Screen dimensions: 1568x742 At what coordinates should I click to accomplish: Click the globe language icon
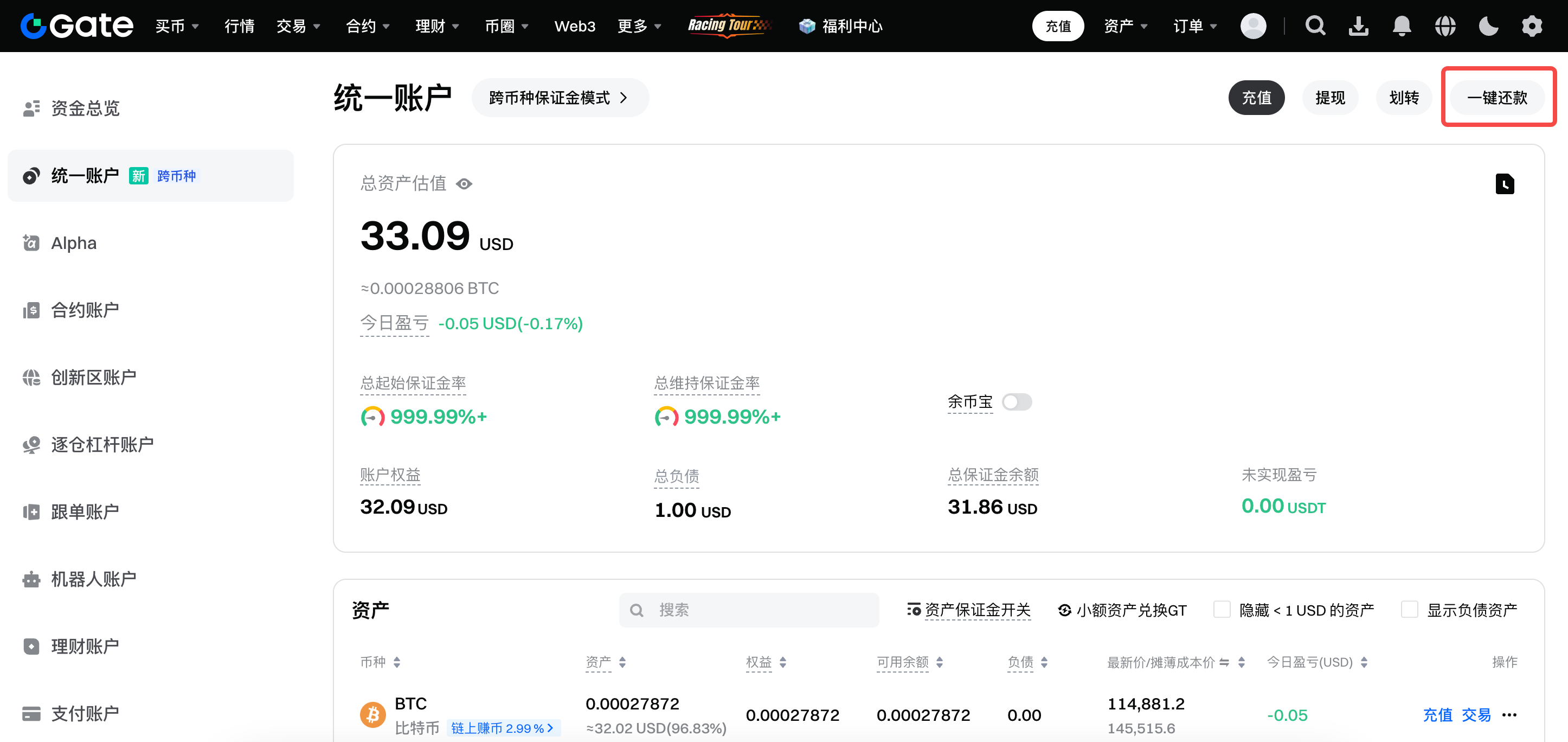tap(1445, 26)
